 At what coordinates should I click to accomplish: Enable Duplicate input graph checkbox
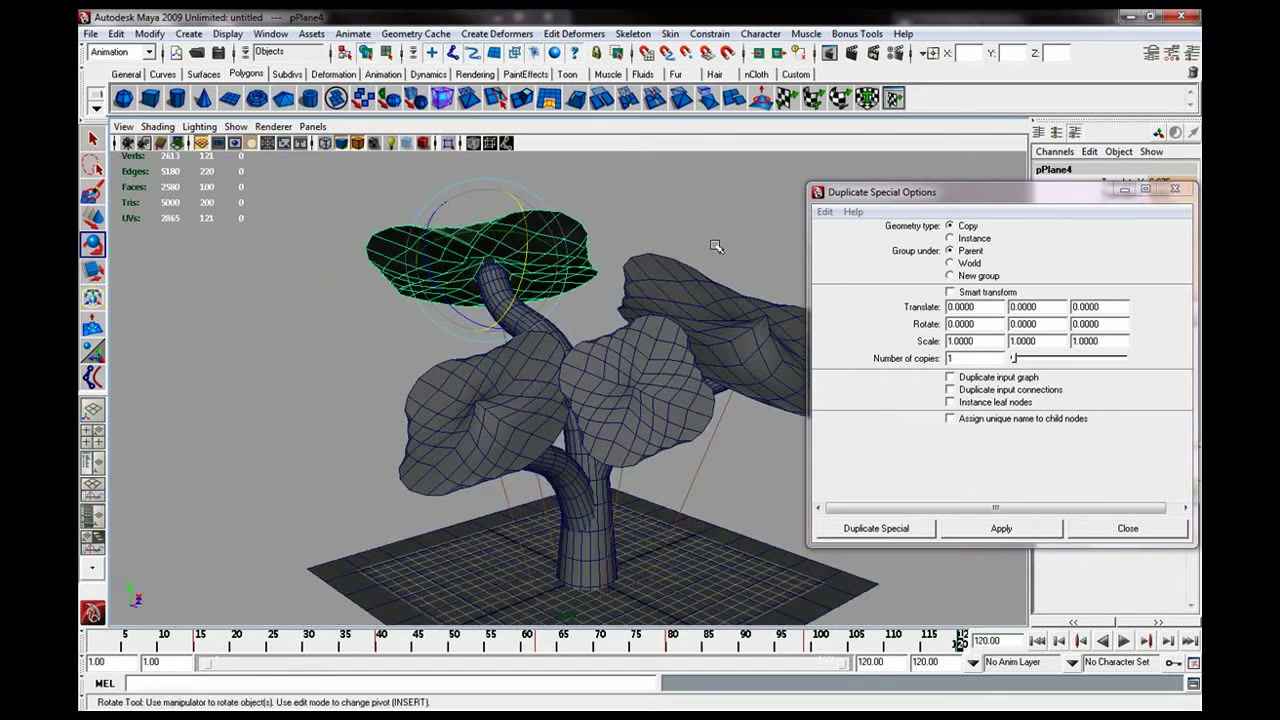(950, 377)
